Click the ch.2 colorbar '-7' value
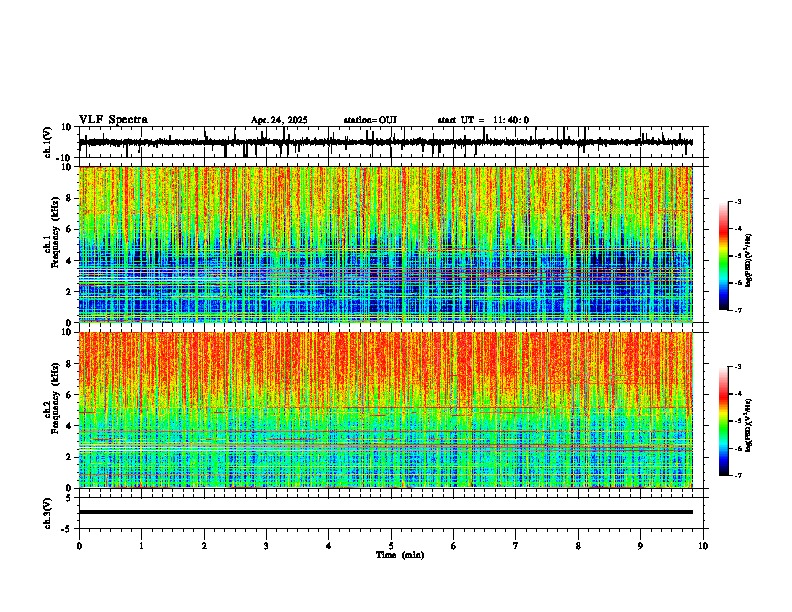This screenshot has width=792, height=612. tap(737, 476)
